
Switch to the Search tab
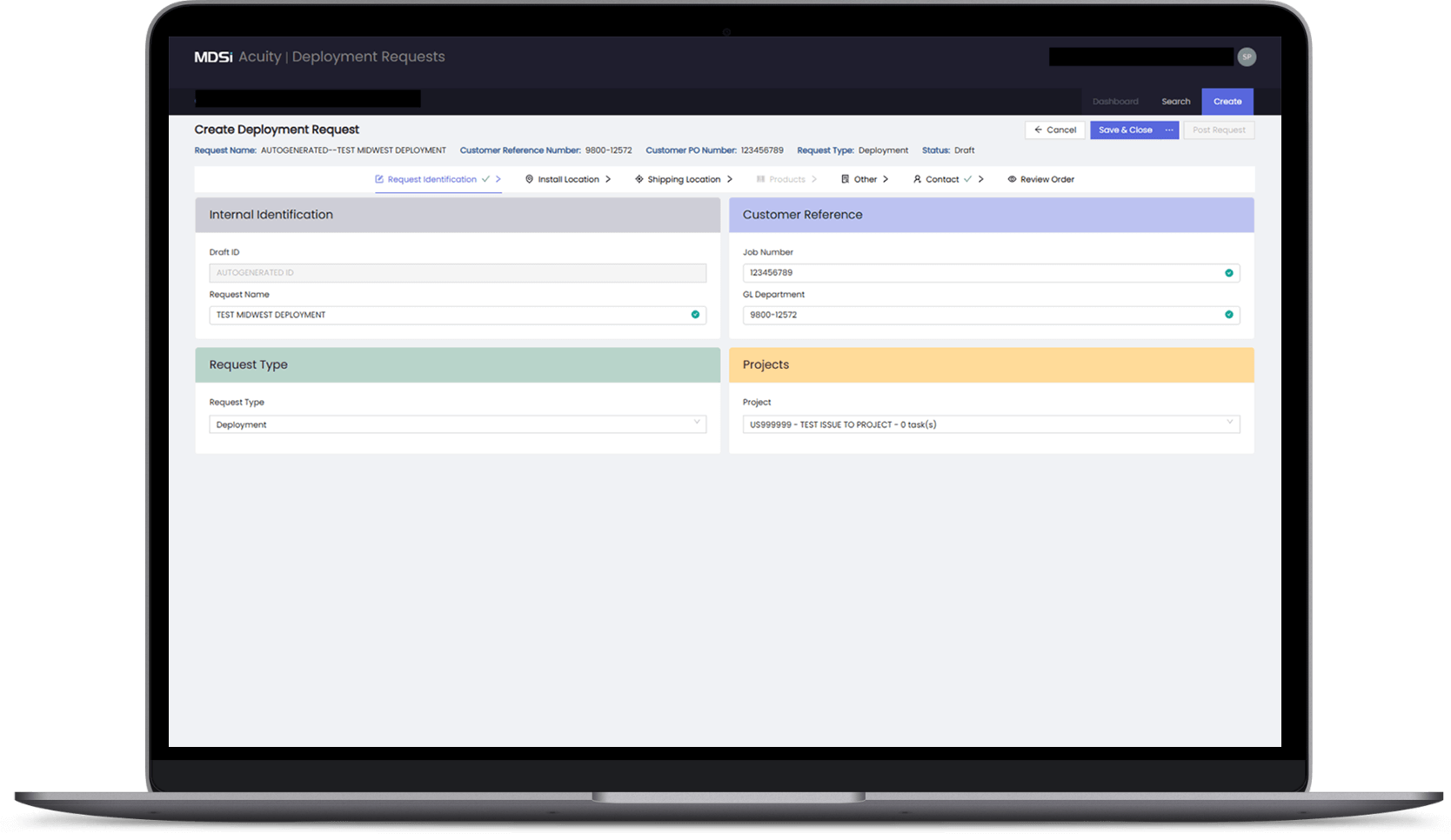click(x=1176, y=102)
